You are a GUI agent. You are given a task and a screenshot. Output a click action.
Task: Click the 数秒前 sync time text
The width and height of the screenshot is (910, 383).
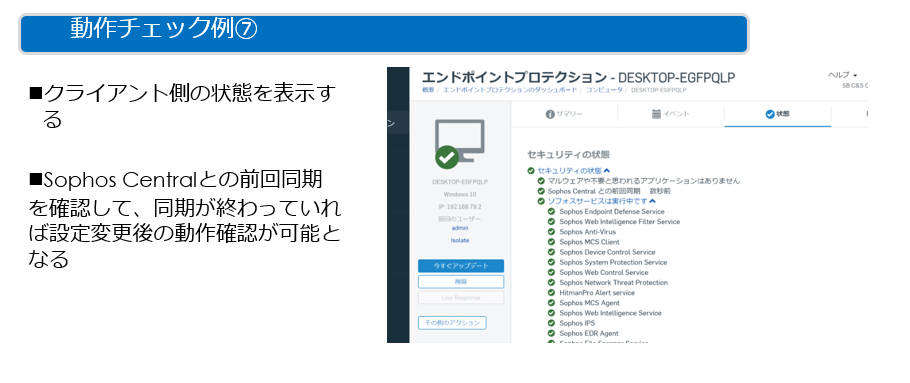click(660, 191)
